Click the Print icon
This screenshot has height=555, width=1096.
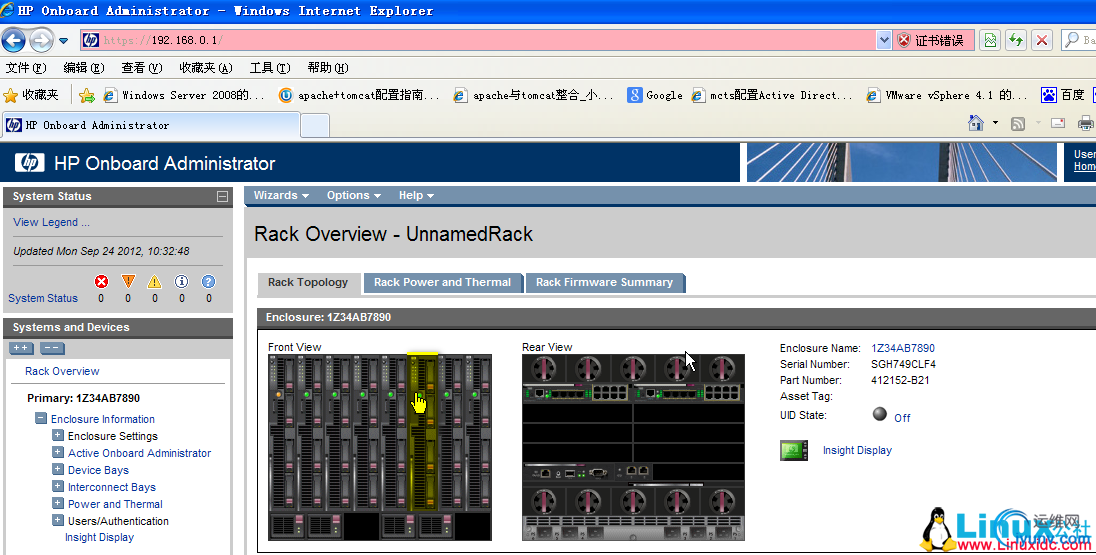1086,124
